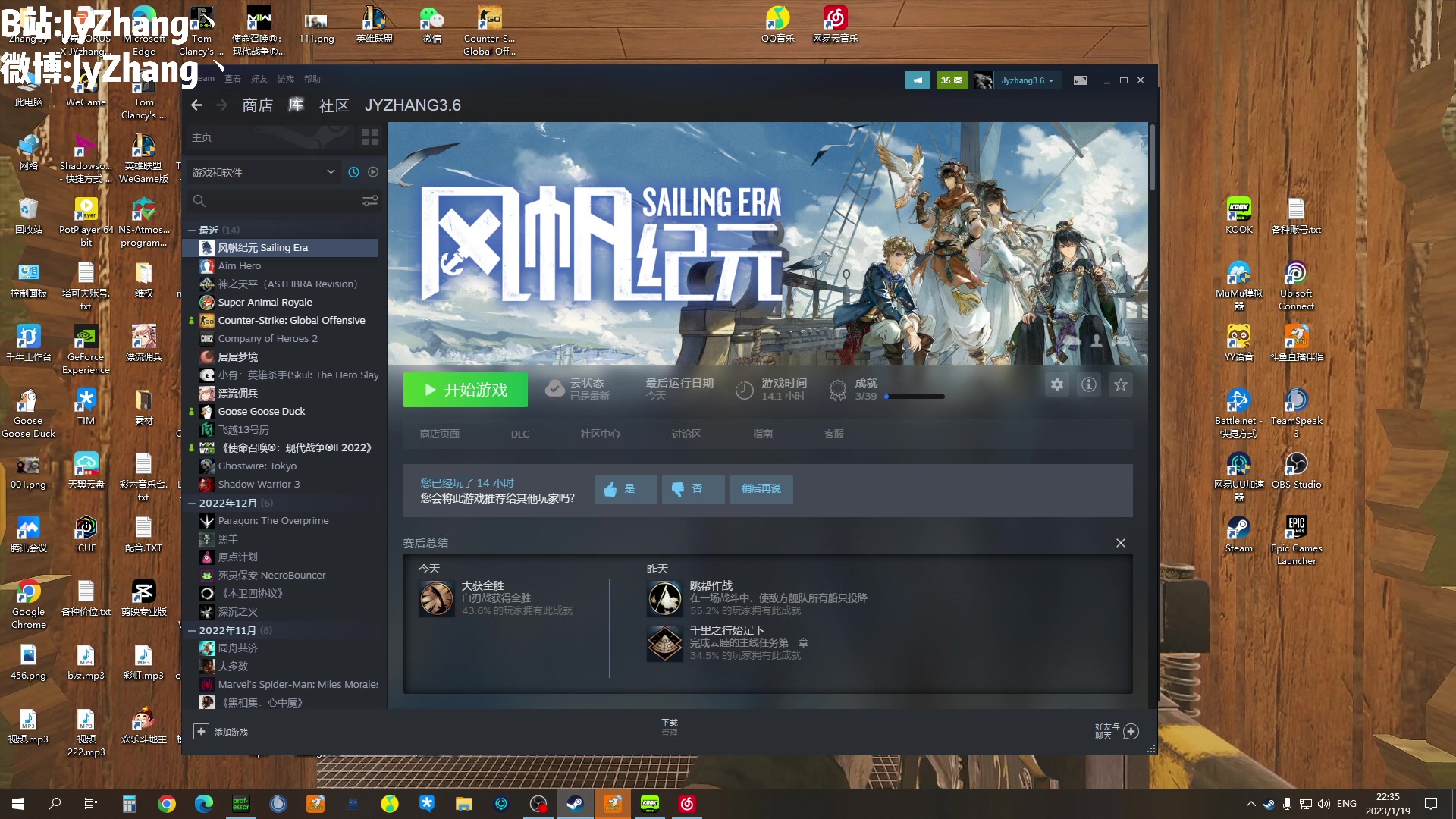Close the 赛后总结 summary panel
Viewport: 1456px width, 819px height.
[x=1121, y=543]
